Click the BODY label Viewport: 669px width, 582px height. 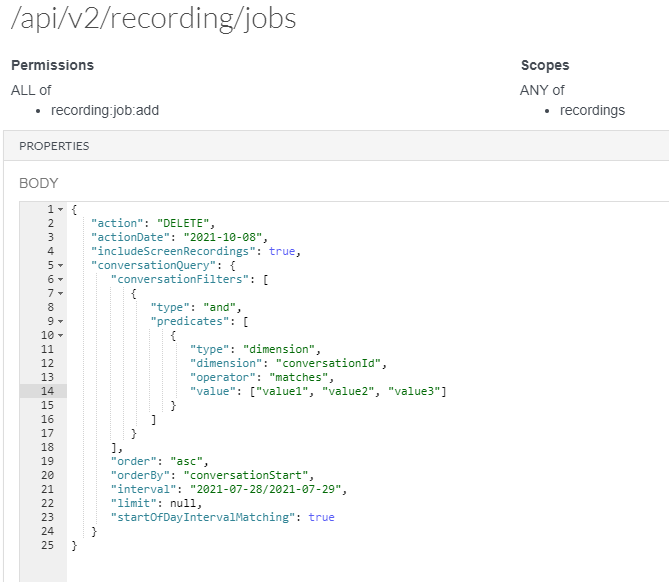39,183
